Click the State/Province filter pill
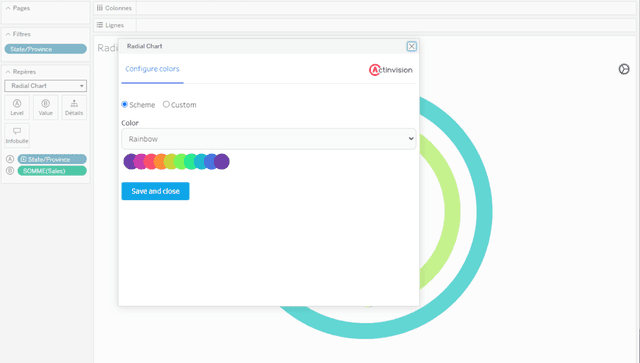Screen dimensions: 640x363 (46, 49)
